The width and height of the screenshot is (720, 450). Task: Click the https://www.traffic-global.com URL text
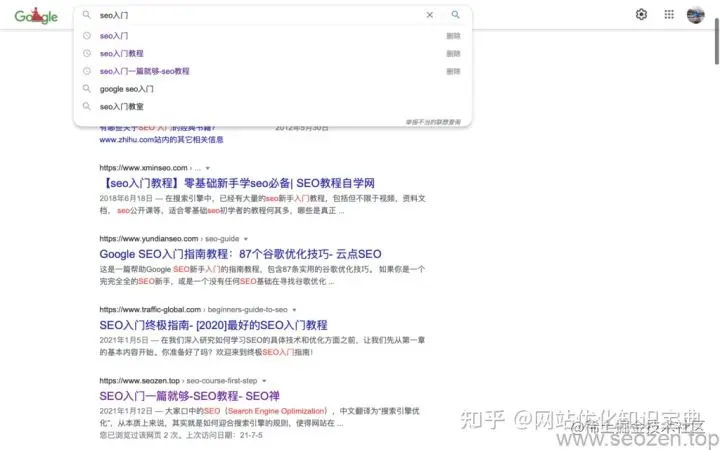point(150,309)
